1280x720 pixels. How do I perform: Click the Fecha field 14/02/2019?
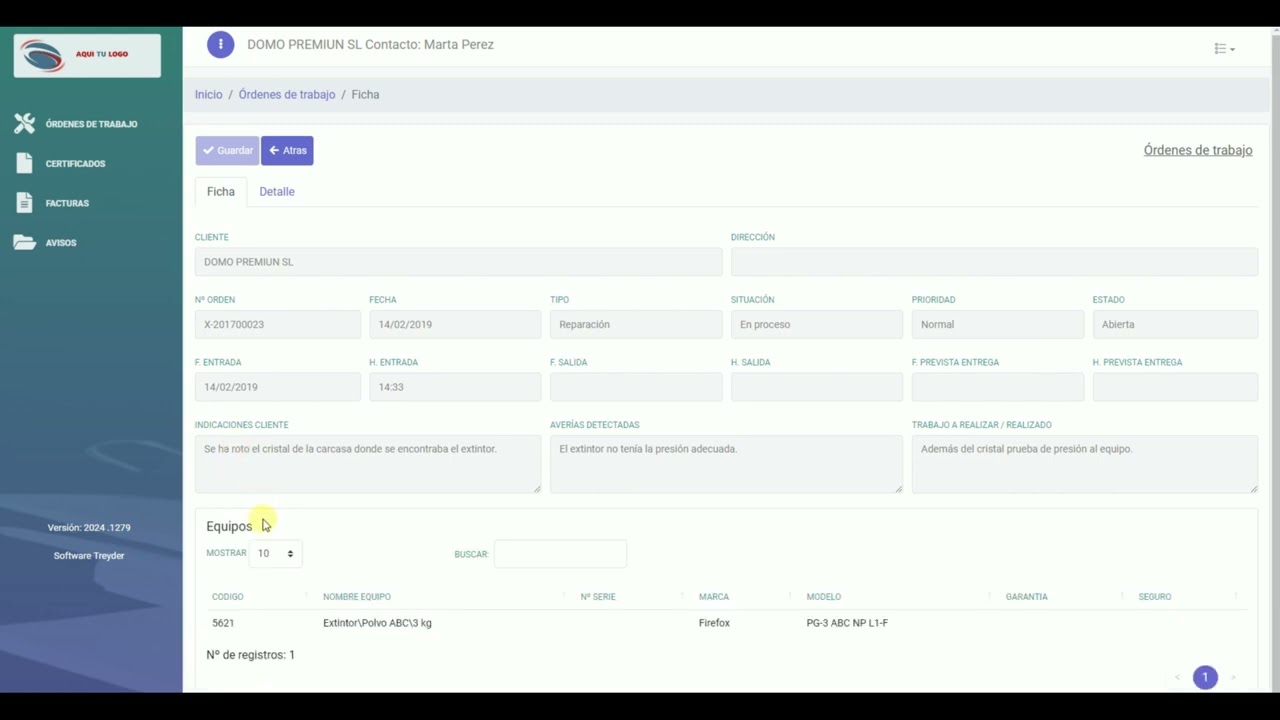(x=455, y=324)
